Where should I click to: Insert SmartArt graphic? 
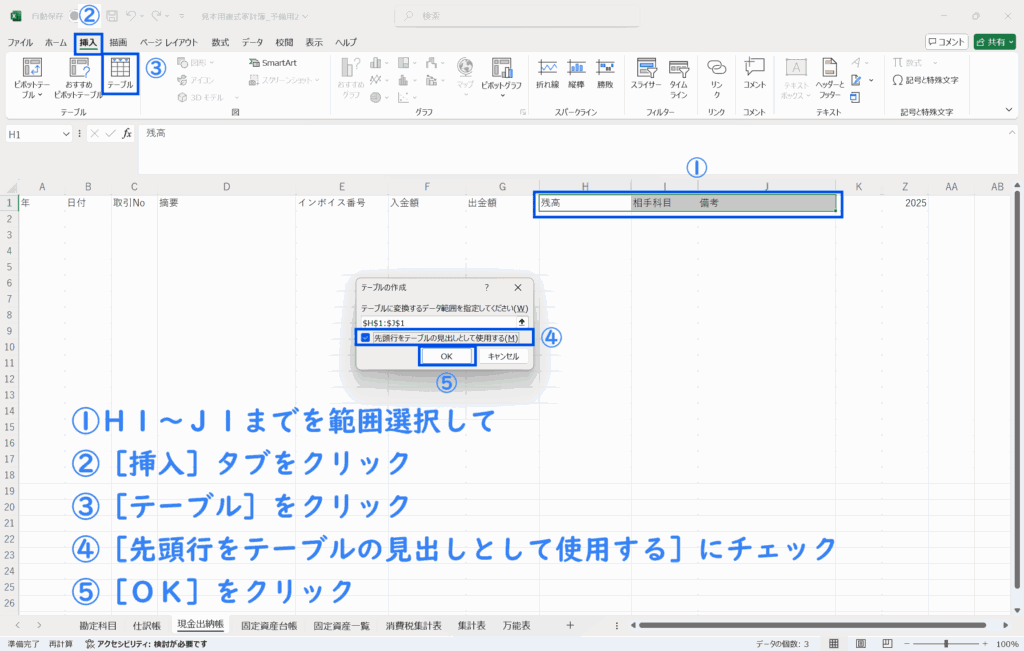coord(273,63)
